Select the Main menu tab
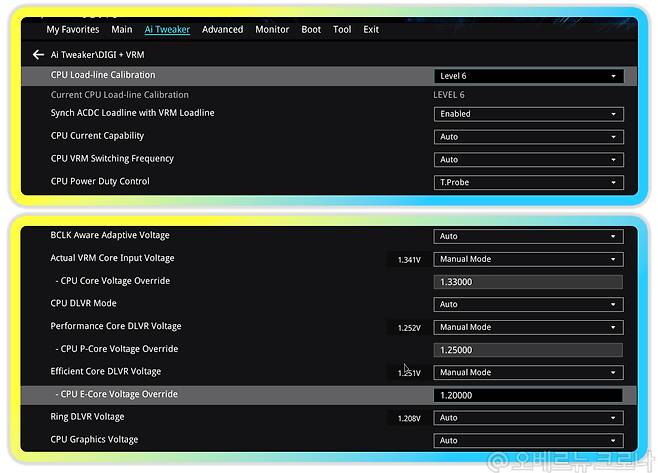Screen dimensions: 658x473 (121, 30)
